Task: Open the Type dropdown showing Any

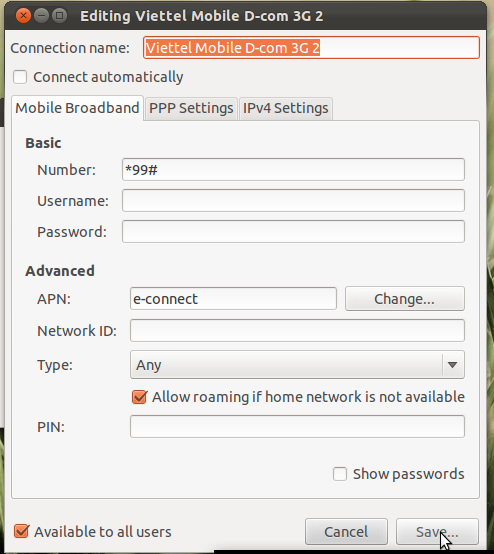Action: (x=297, y=365)
